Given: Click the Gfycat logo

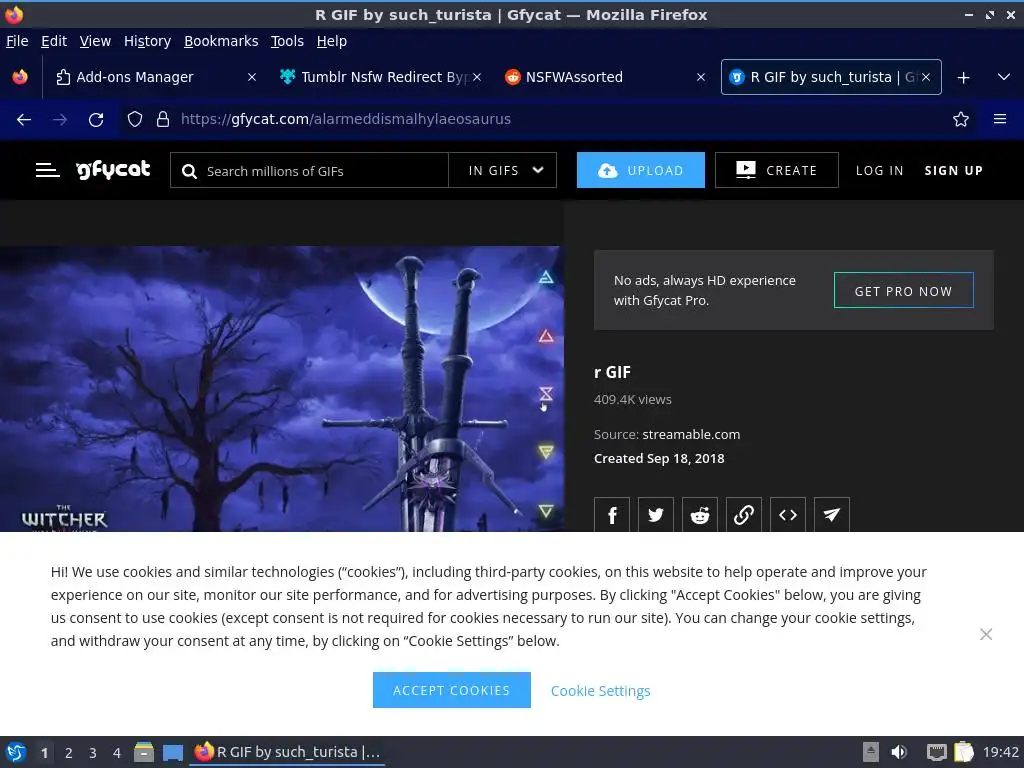Looking at the screenshot, I should pyautogui.click(x=113, y=170).
